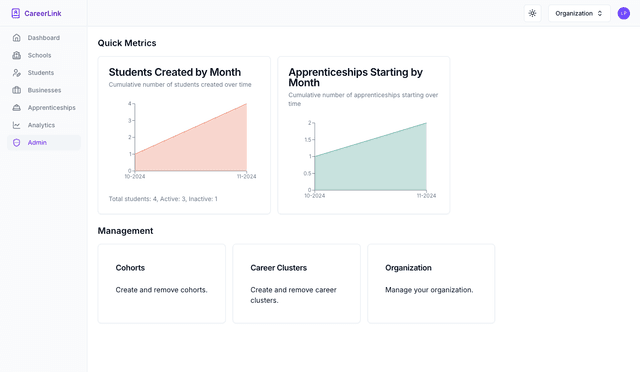Click the Apprenticeships hard-hat icon
The image size is (640, 372).
click(x=16, y=108)
